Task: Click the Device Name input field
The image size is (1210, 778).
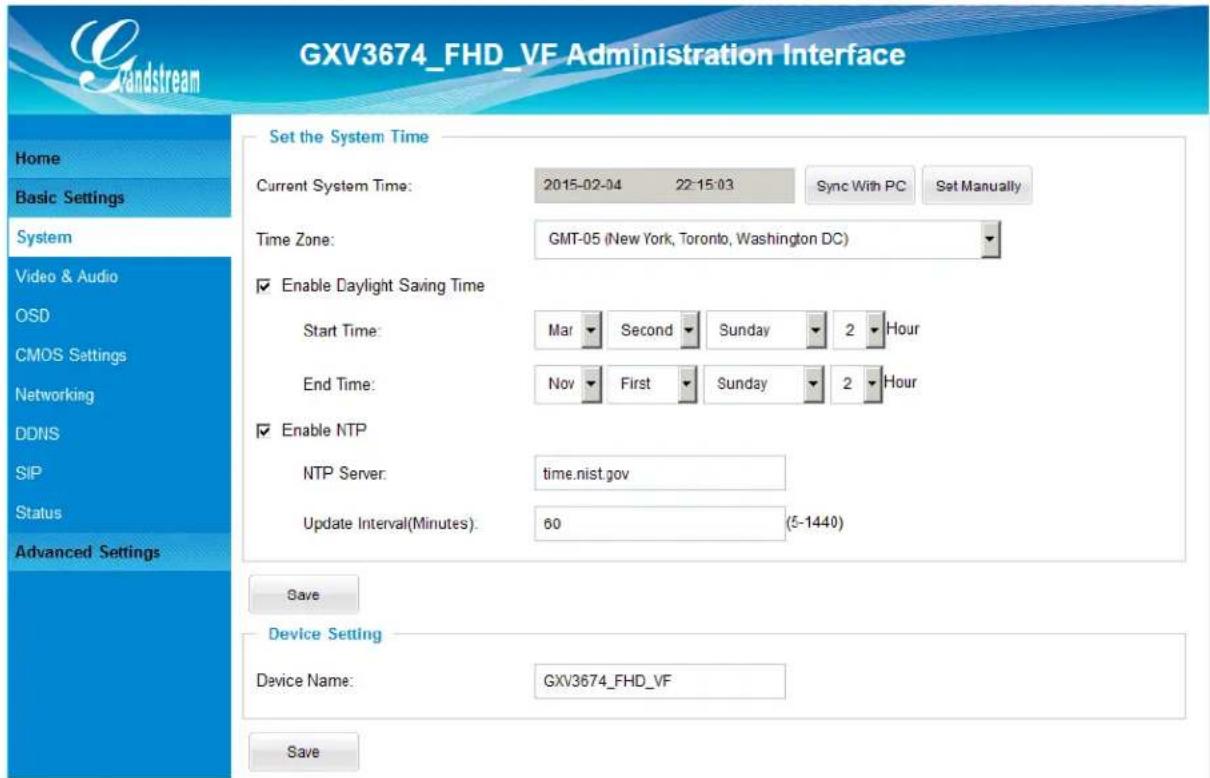Action: coord(660,682)
